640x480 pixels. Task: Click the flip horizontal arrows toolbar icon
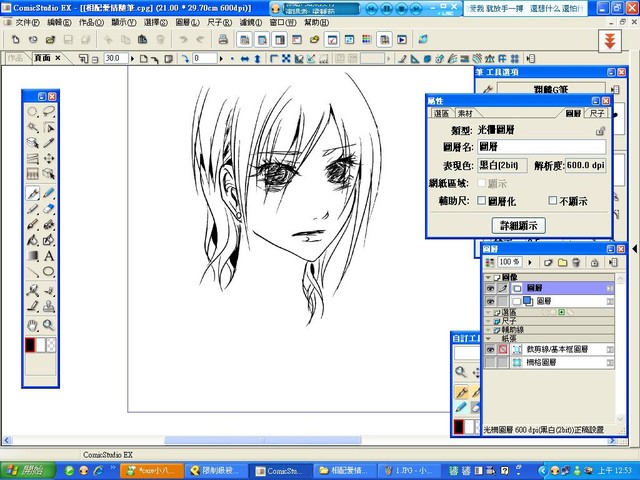point(245,59)
